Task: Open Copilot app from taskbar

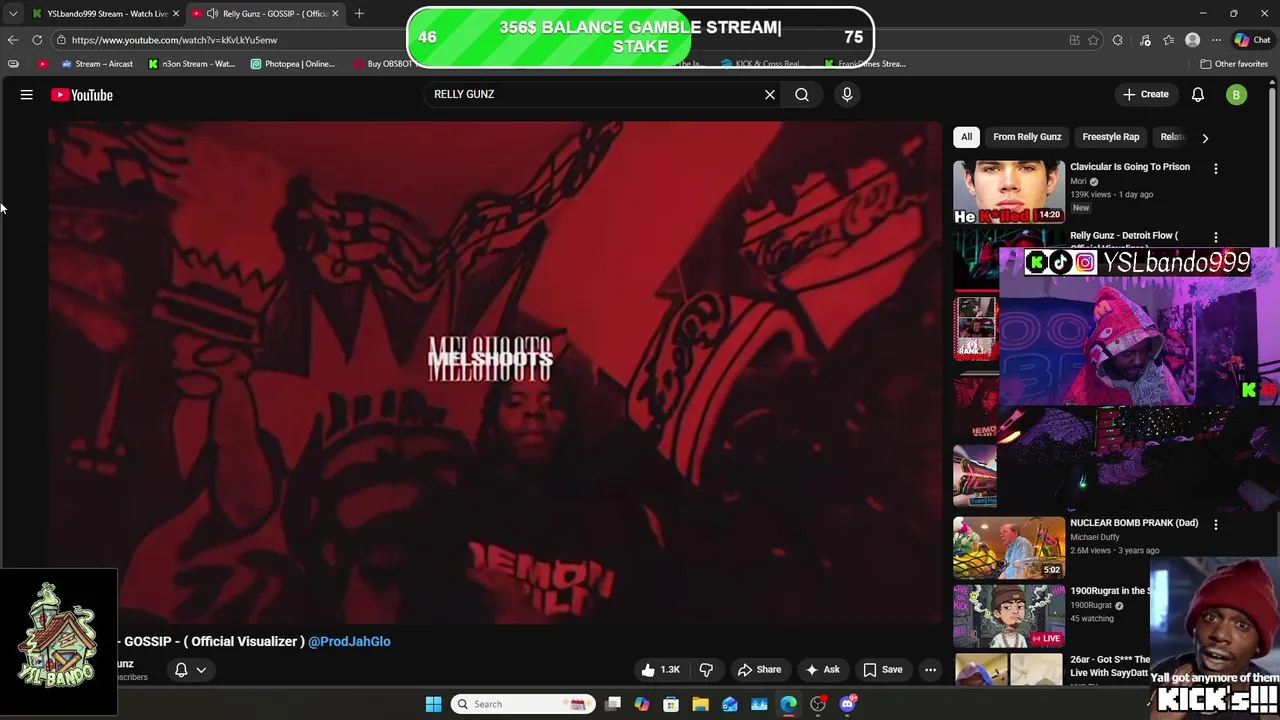Action: [x=641, y=704]
